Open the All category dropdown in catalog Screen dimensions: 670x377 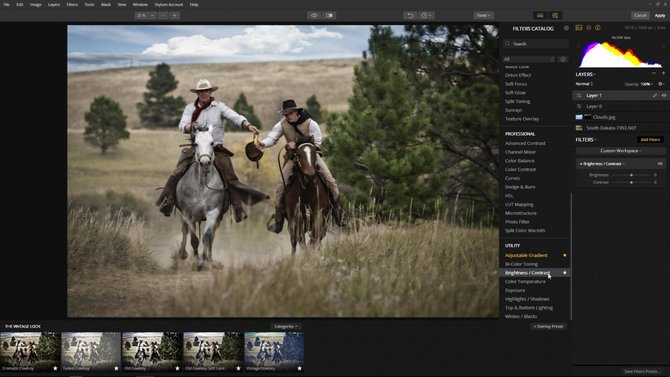[x=529, y=59]
